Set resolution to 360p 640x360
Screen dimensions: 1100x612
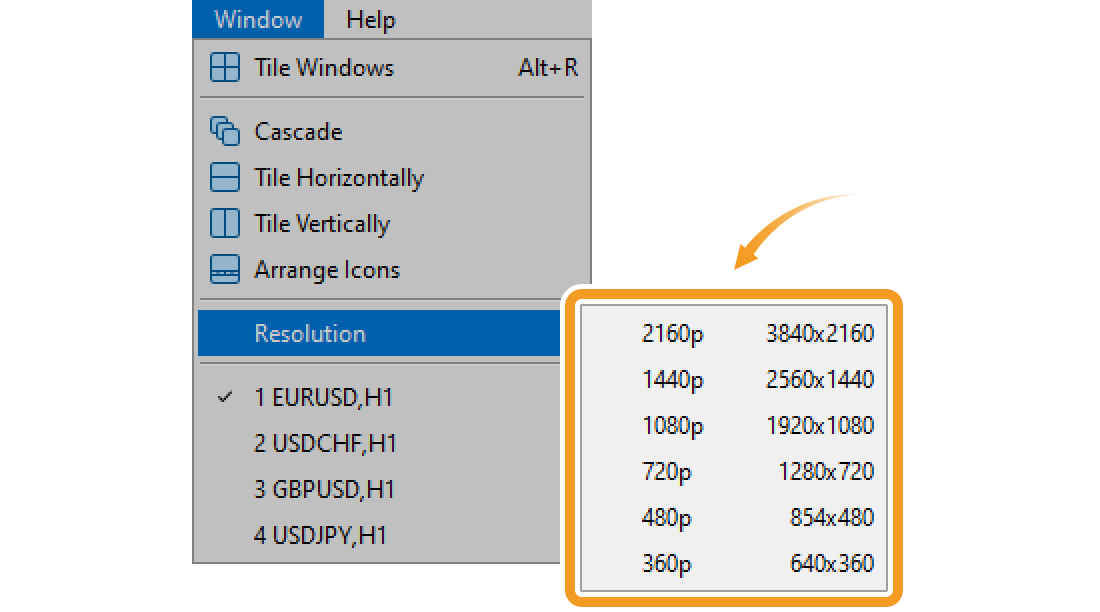coord(756,564)
